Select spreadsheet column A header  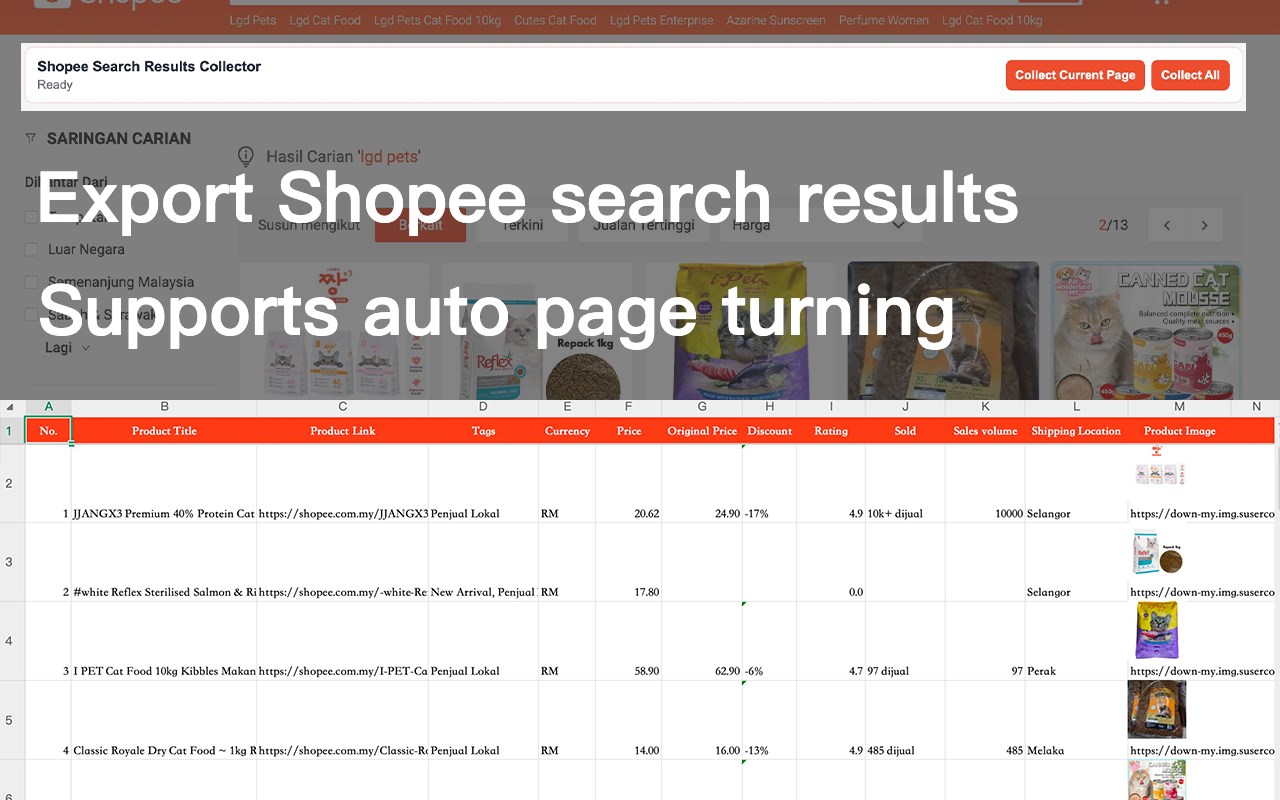pos(48,406)
